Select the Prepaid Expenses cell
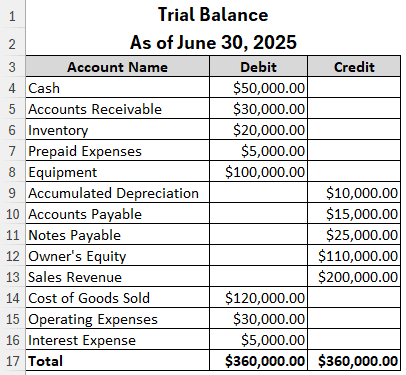Viewport: 406px width, 375px height. point(117,151)
